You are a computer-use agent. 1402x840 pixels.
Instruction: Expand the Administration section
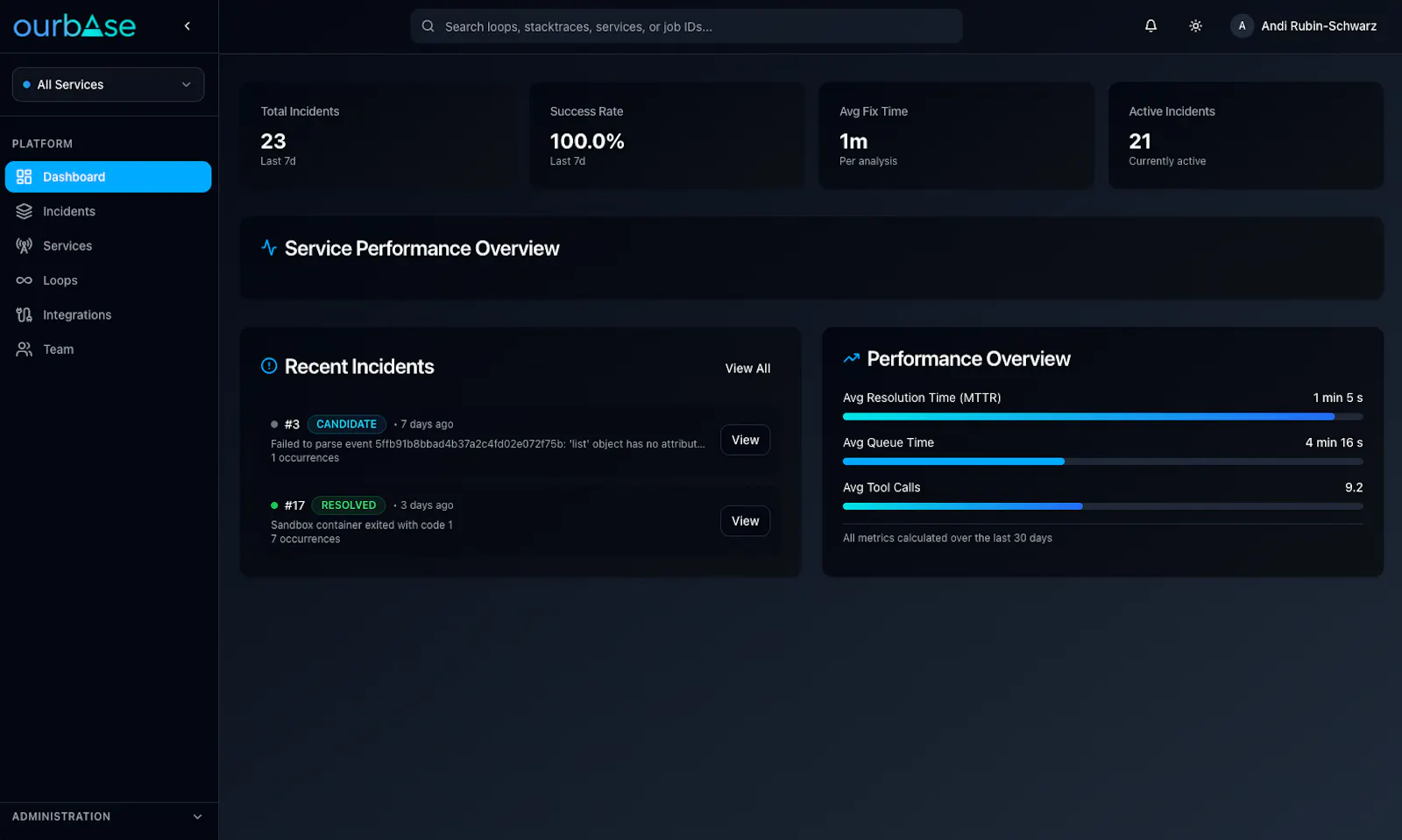108,816
